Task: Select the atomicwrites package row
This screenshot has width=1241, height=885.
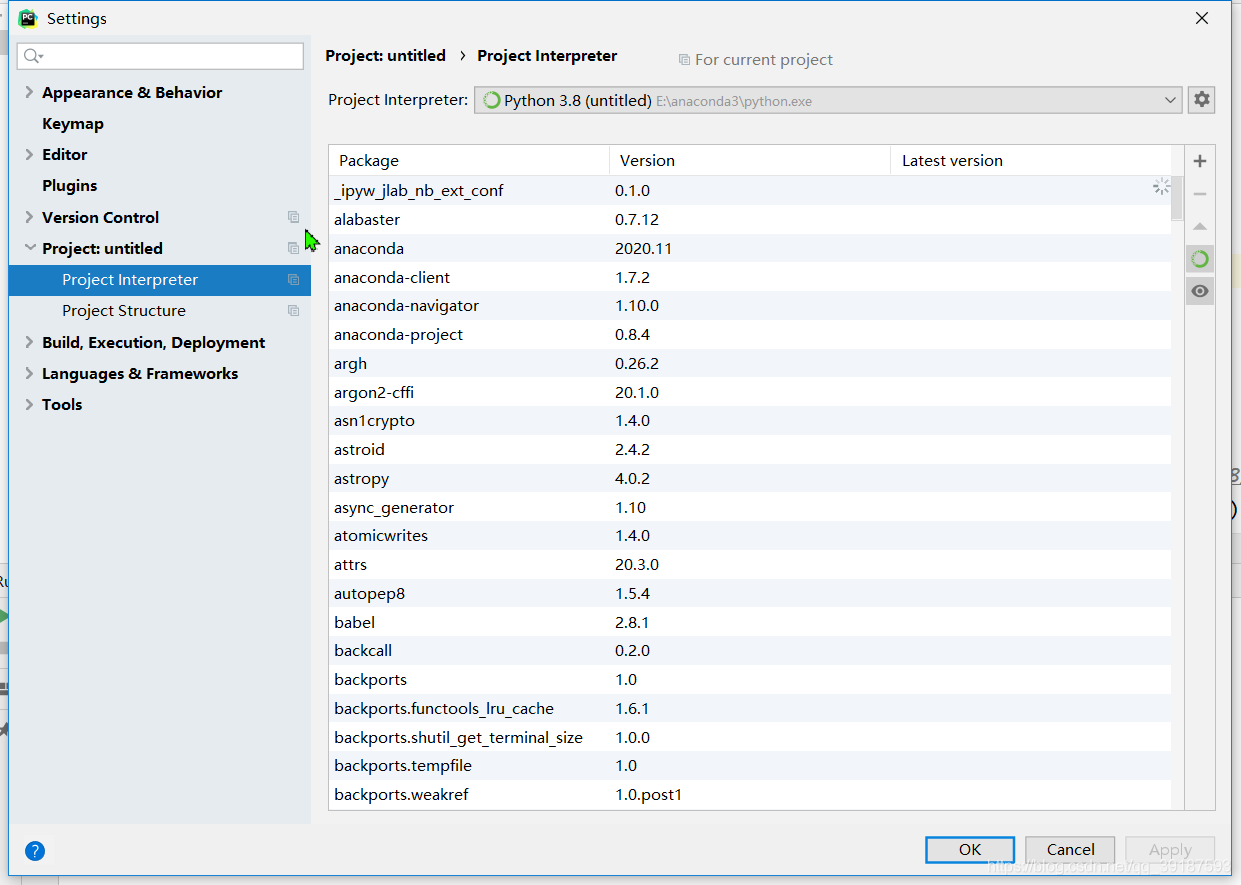Action: click(750, 535)
